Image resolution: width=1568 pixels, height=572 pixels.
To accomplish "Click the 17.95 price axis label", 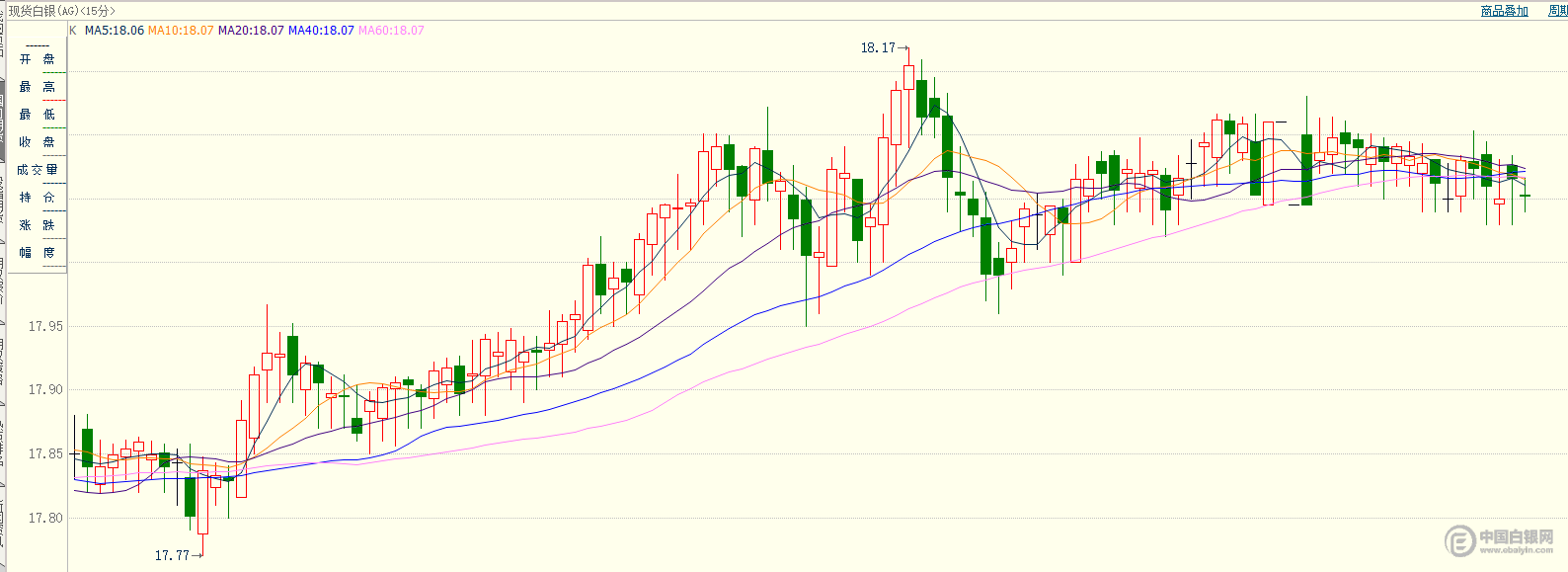I will [x=45, y=326].
